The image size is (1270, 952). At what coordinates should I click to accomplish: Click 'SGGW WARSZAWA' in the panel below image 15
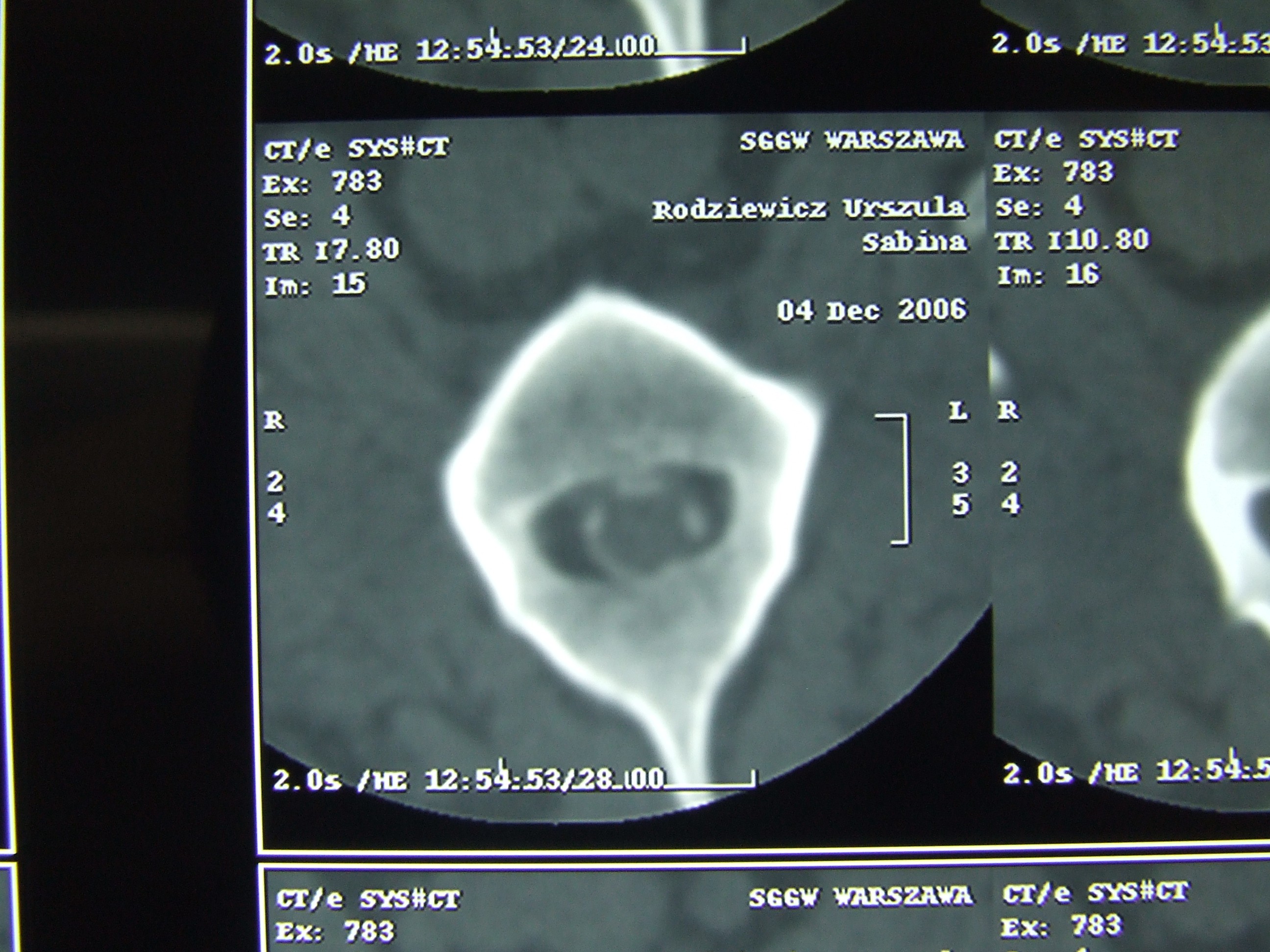861,897
